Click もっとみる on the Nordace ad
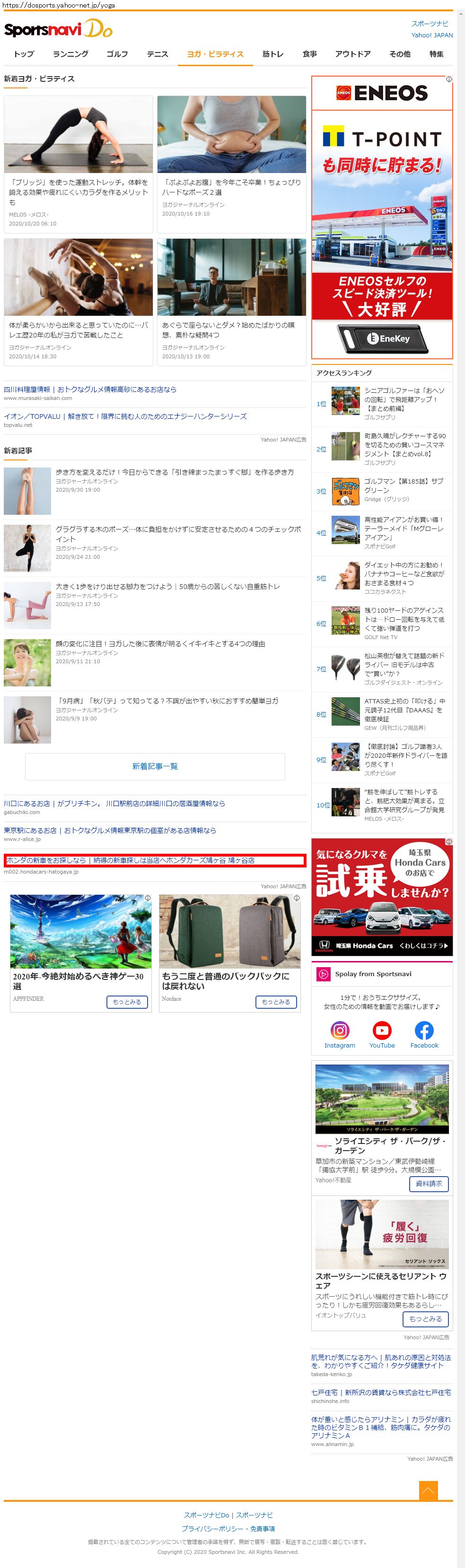 click(276, 1001)
